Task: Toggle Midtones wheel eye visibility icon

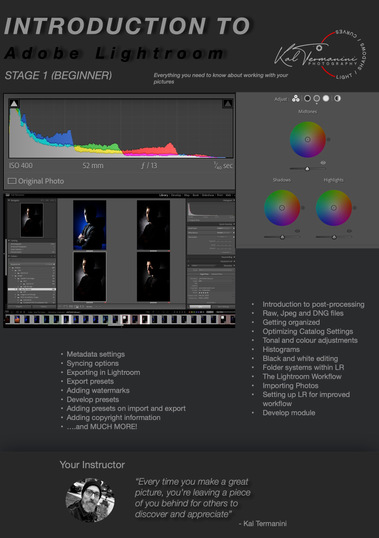Action: pyautogui.click(x=323, y=163)
